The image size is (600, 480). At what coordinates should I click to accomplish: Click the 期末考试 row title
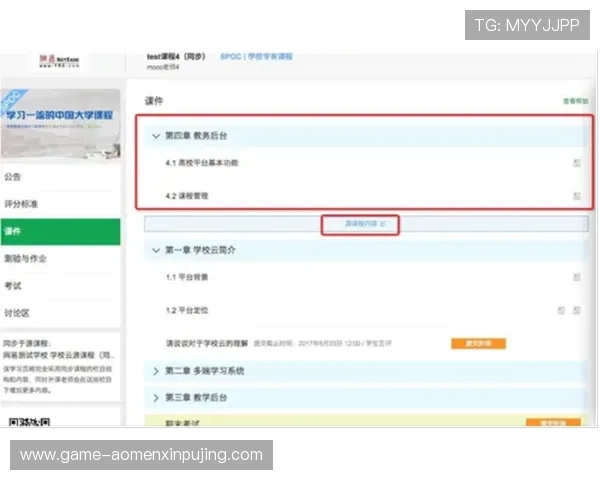coord(182,423)
